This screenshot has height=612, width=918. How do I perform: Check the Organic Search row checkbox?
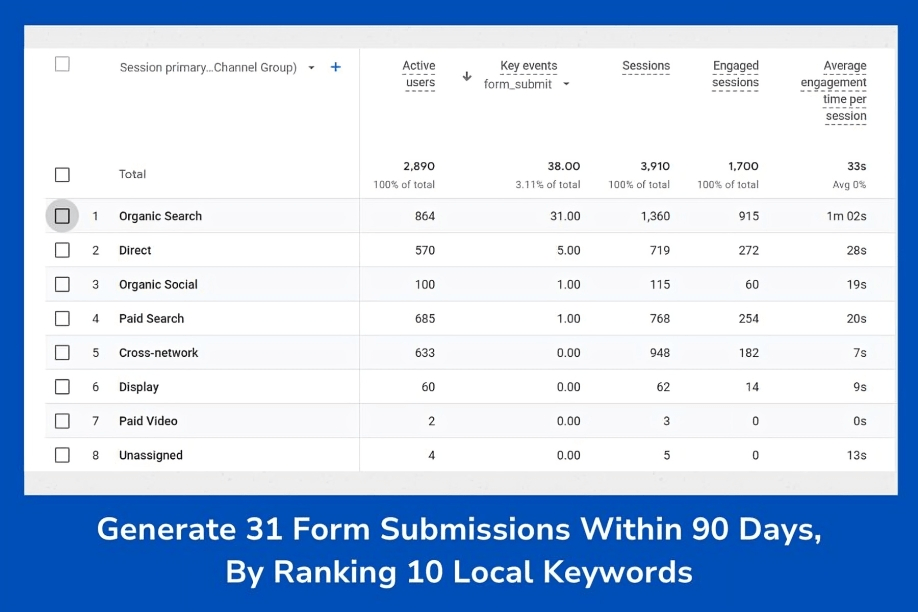(x=62, y=216)
